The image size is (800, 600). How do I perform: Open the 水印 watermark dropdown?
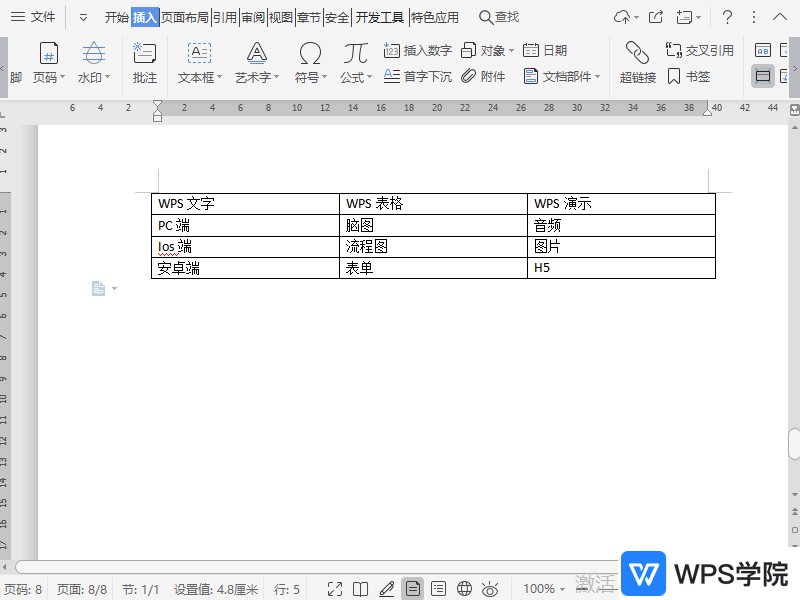pyautogui.click(x=94, y=63)
